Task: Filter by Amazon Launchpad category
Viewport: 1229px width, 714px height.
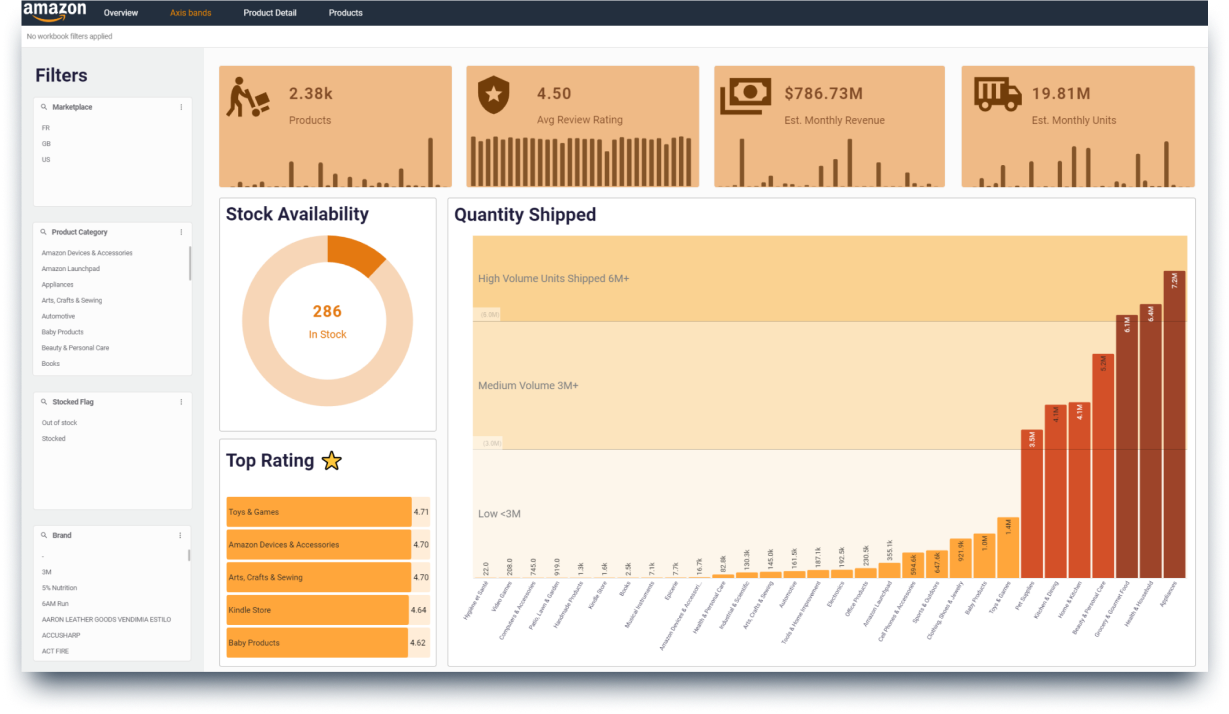Action: 71,269
